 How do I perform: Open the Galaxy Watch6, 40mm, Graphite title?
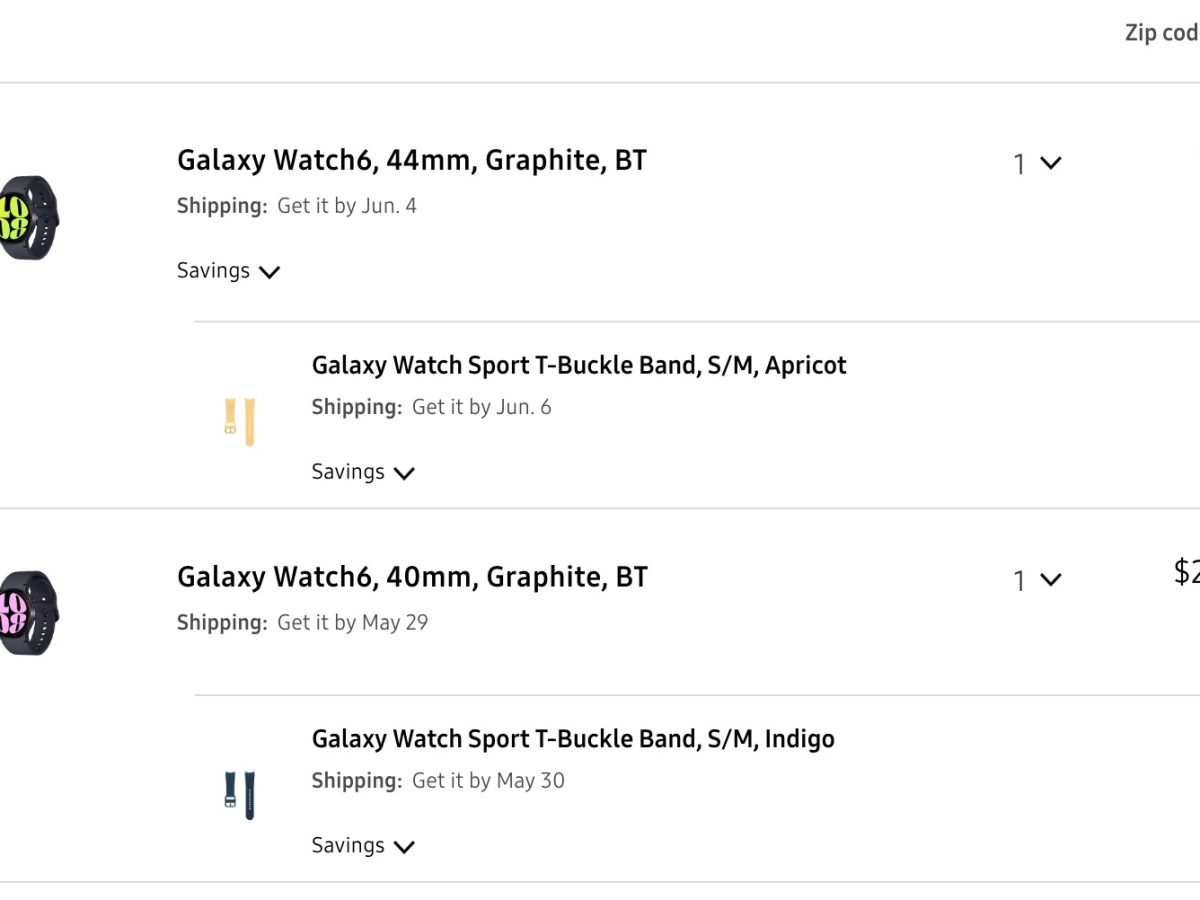[412, 577]
